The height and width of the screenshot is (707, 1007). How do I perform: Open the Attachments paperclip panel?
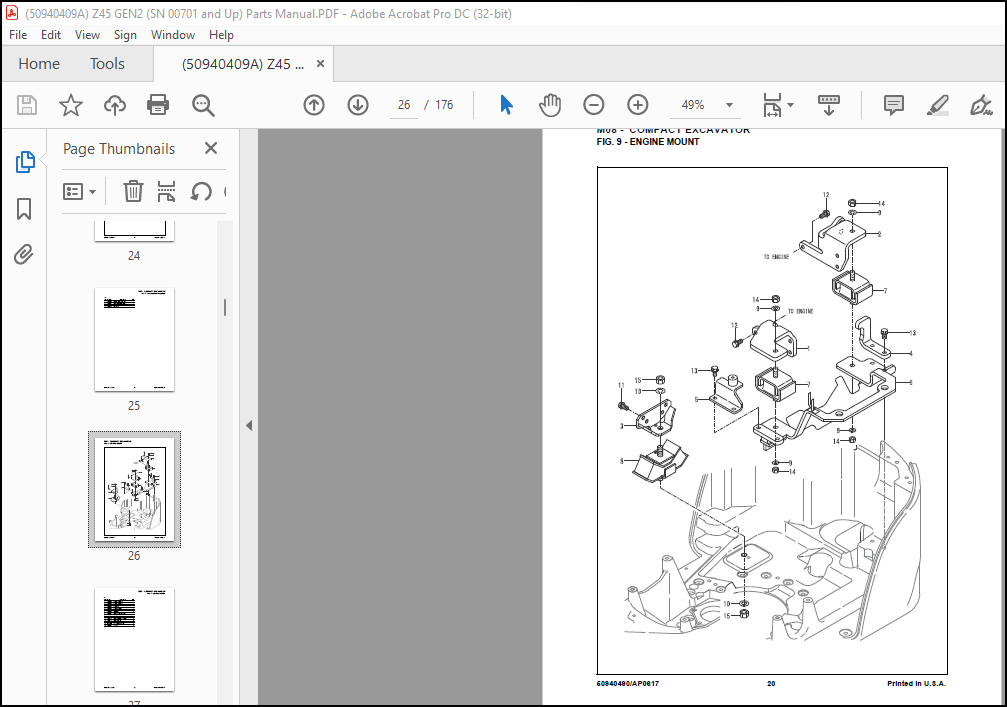tap(24, 255)
